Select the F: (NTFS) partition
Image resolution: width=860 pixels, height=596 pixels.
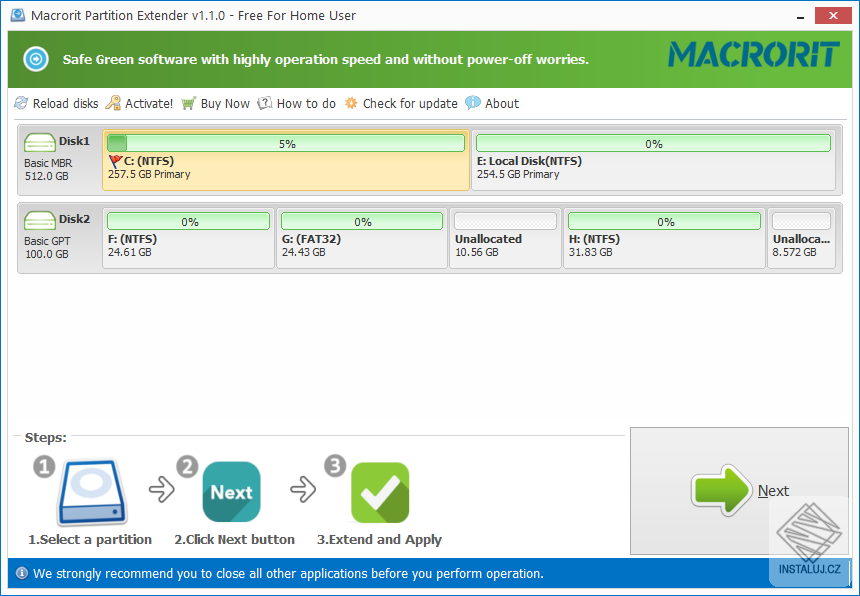[188, 238]
